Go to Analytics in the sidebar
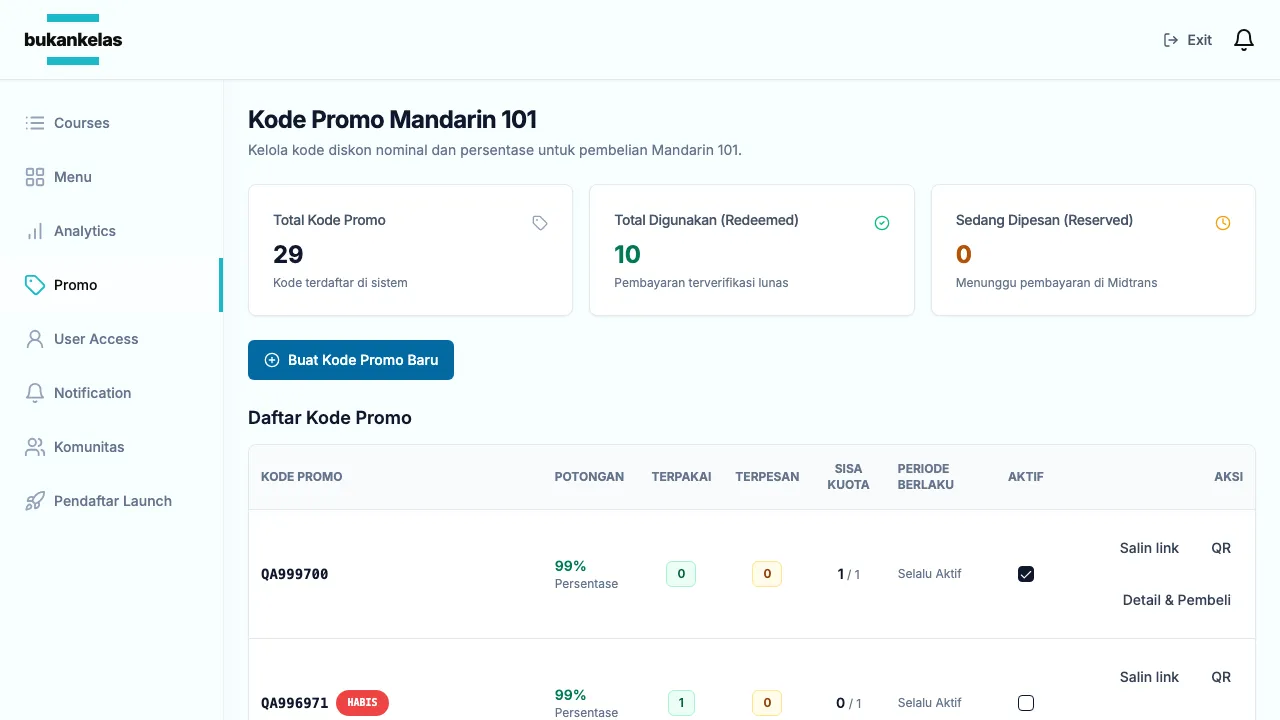This screenshot has height=720, width=1280. tap(111, 231)
